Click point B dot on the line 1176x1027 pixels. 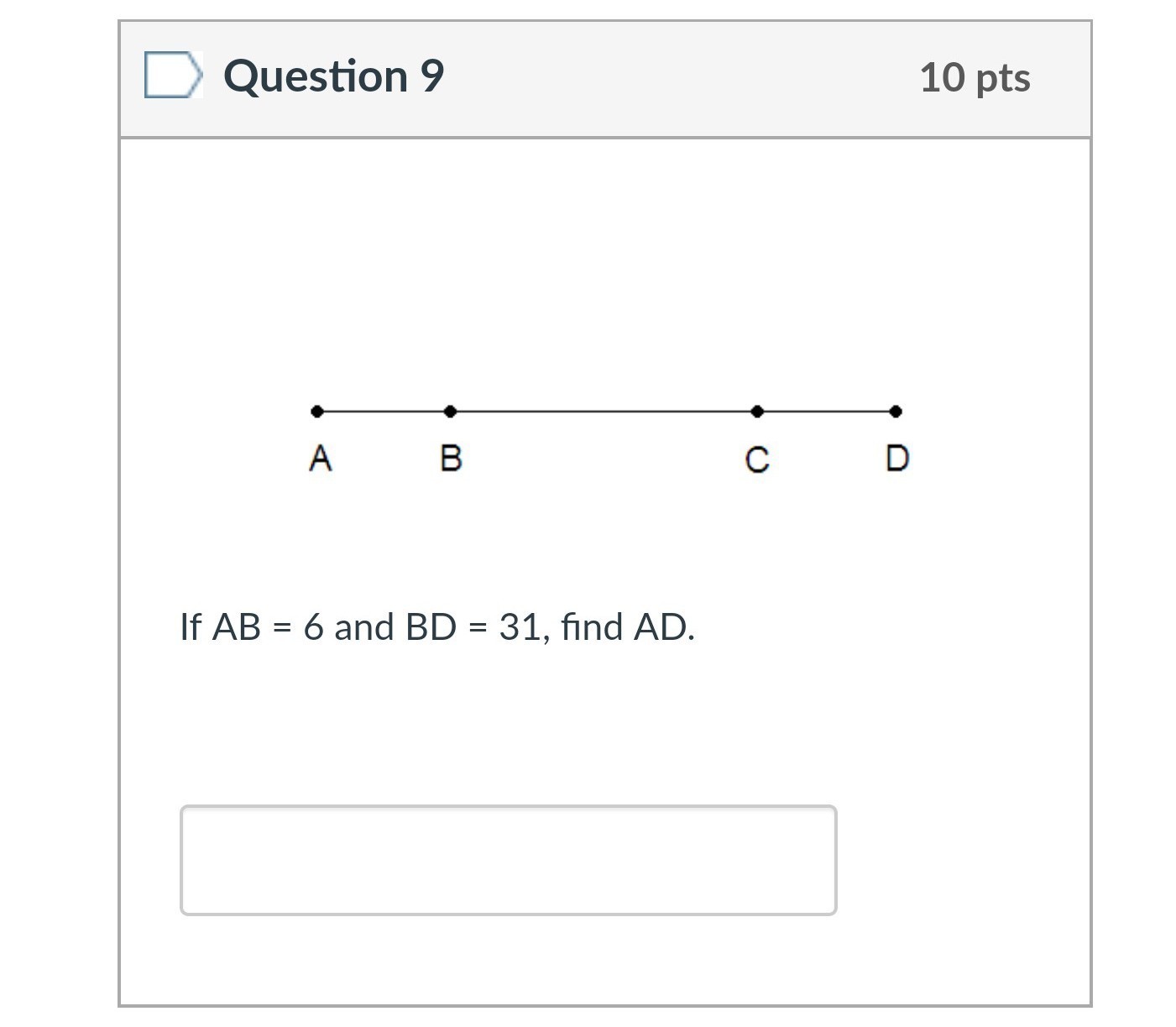point(450,411)
